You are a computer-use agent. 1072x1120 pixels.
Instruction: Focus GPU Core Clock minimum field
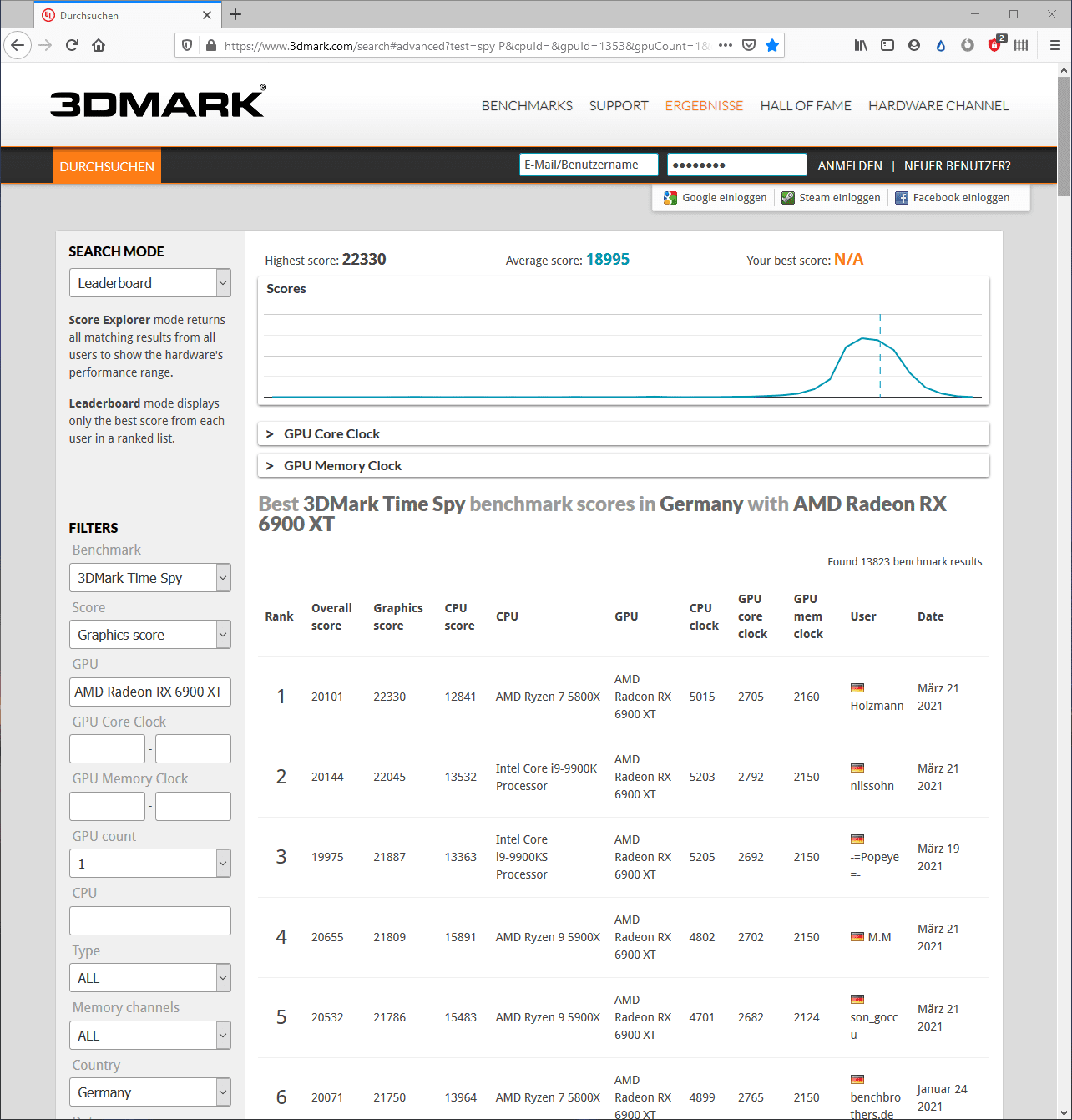[107, 749]
